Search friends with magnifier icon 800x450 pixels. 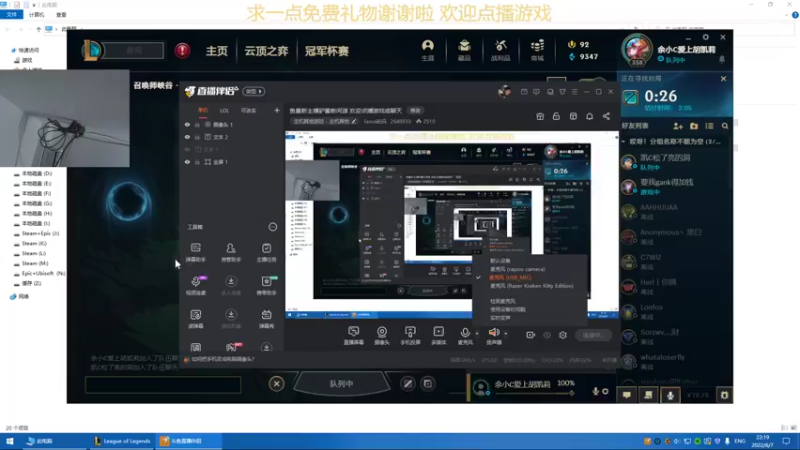pos(725,126)
